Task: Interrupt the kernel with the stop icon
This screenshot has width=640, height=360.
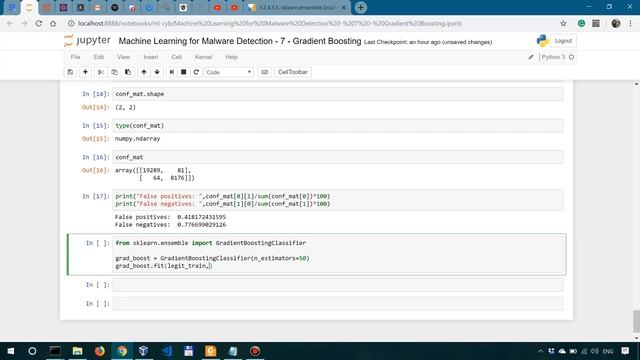Action: pos(184,72)
